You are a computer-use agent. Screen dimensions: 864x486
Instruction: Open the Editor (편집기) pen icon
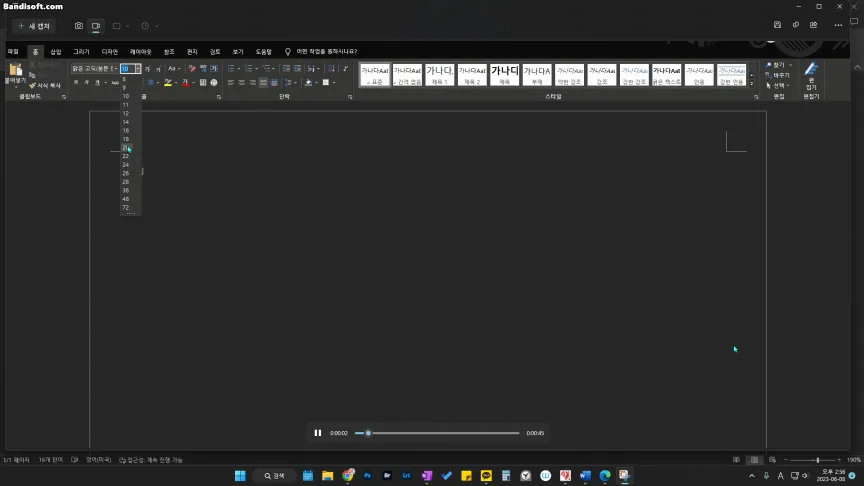[811, 69]
